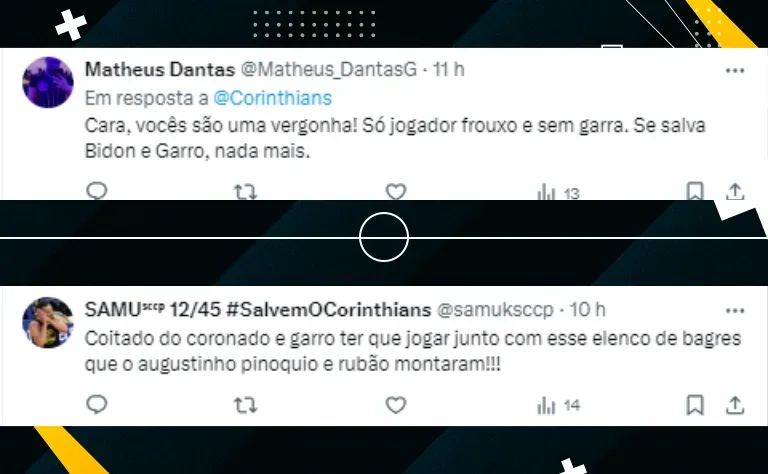The image size is (768, 474).
Task: Retweet Matheus Dantas post
Action: pyautogui.click(x=245, y=191)
